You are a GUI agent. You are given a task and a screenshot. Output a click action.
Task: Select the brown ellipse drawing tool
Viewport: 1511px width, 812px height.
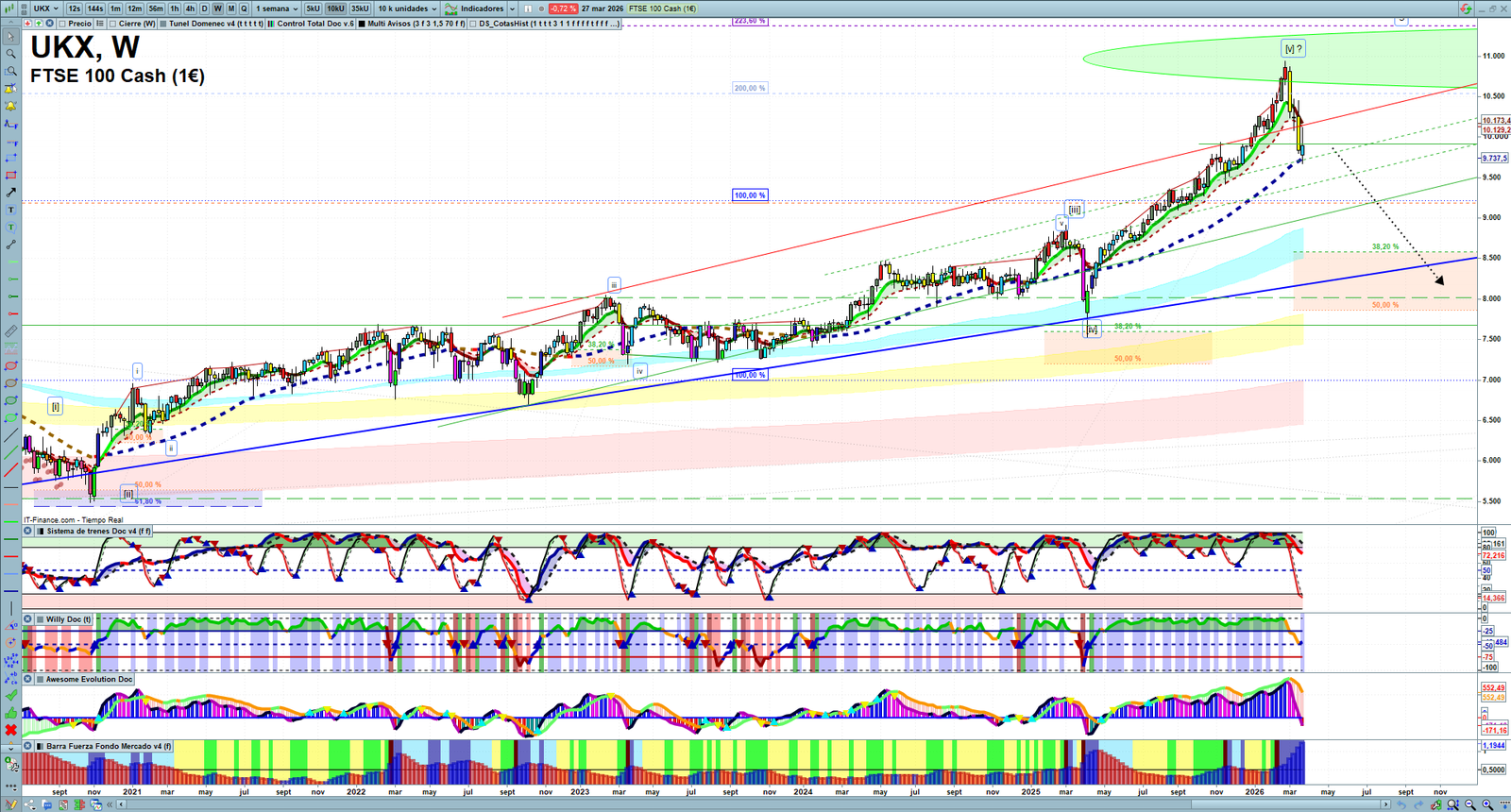[x=11, y=383]
